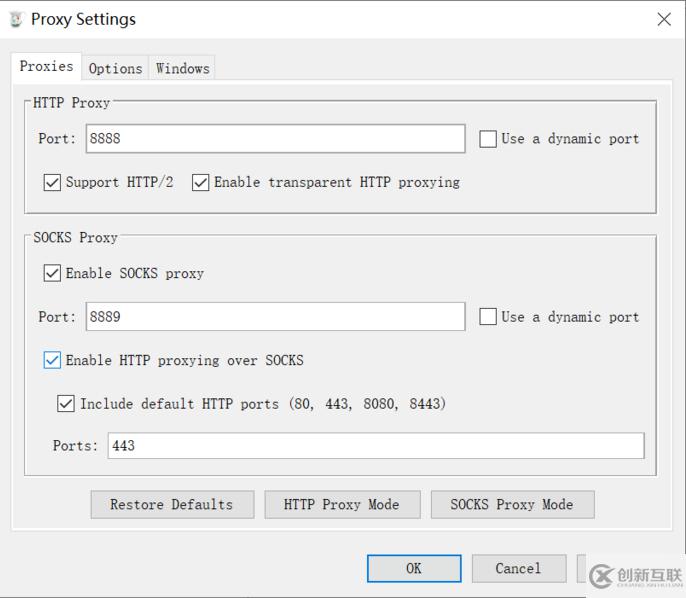Switch to the Options tab
Screen dimensions: 686x598
tap(116, 68)
